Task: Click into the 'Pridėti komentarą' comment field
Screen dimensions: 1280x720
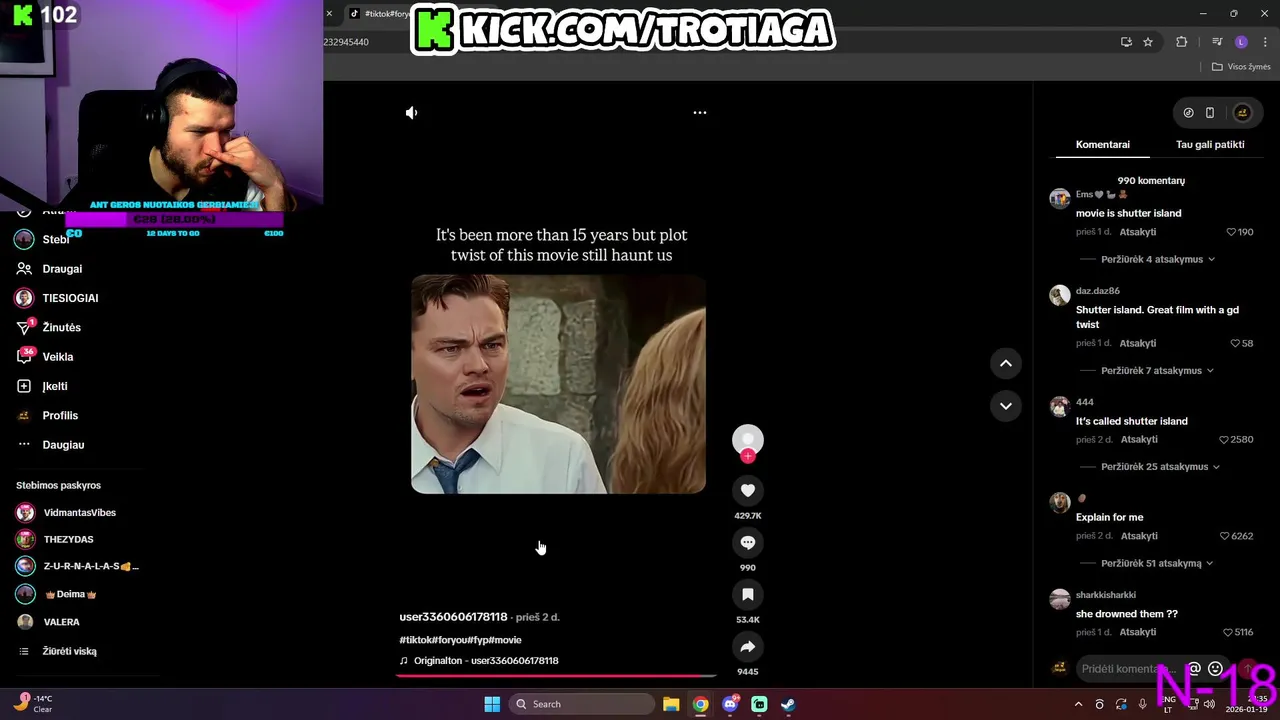Action: [1127, 669]
